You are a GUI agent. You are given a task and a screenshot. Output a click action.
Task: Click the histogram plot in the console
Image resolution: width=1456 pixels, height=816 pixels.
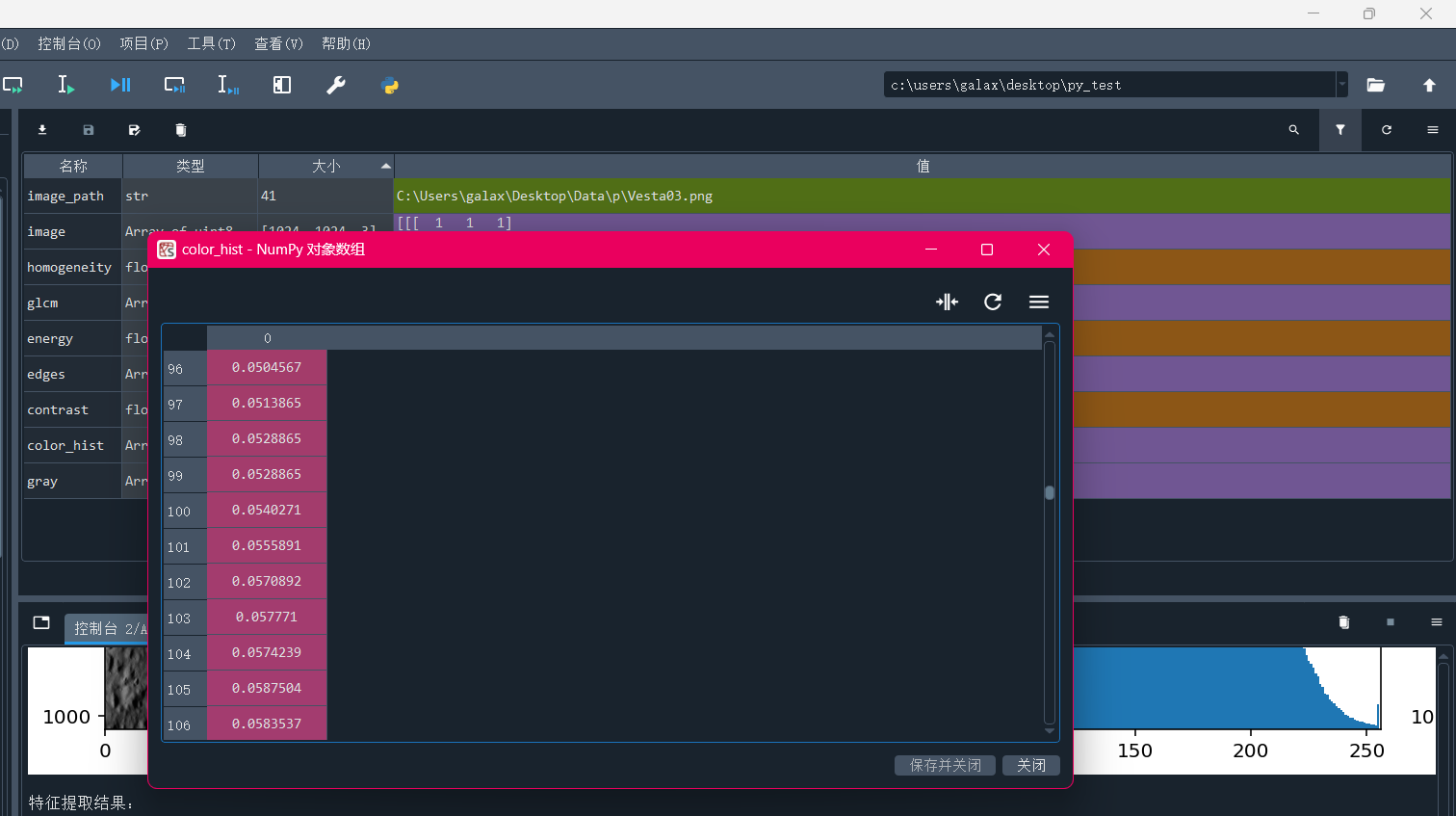click(1228, 687)
